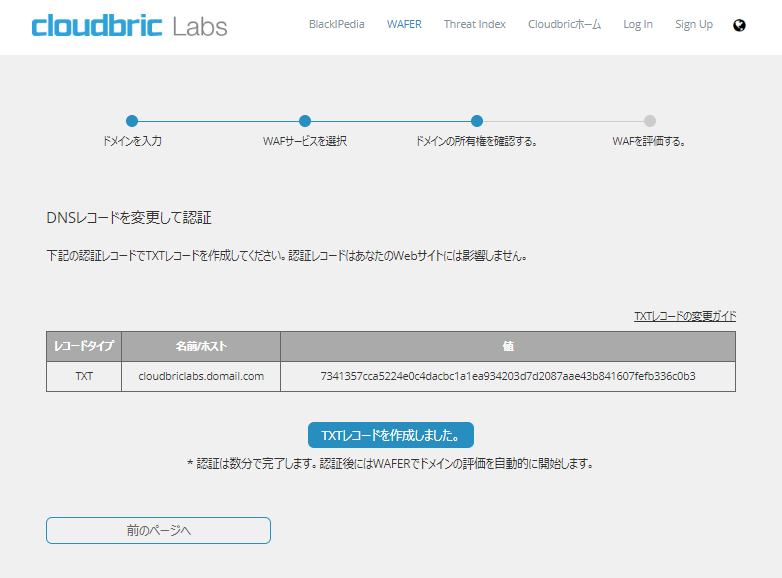This screenshot has width=782, height=578.
Task: Click the DNSレコードを変更して認証 heading
Action: 129,217
